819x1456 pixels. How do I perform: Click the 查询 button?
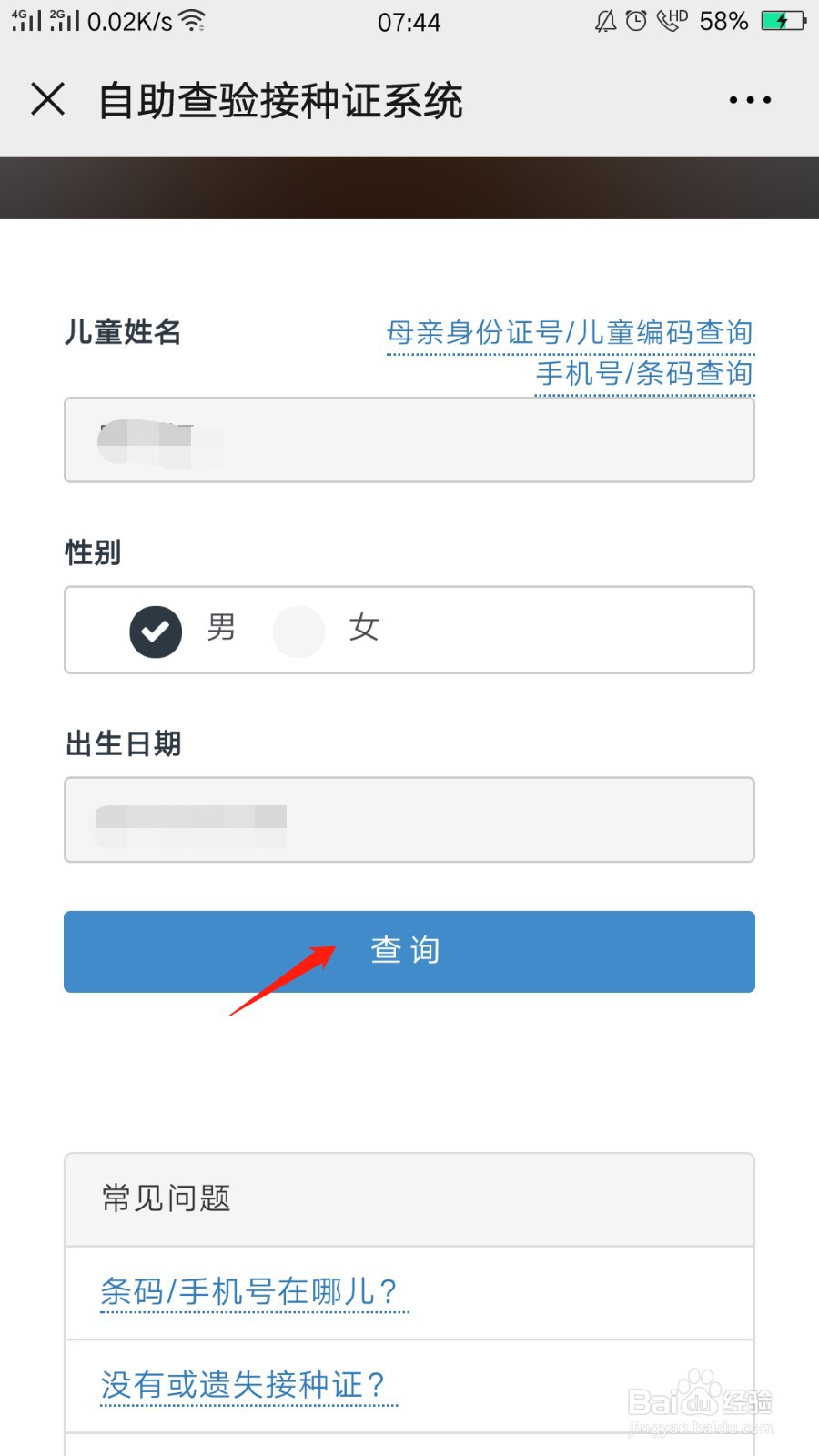pos(409,951)
